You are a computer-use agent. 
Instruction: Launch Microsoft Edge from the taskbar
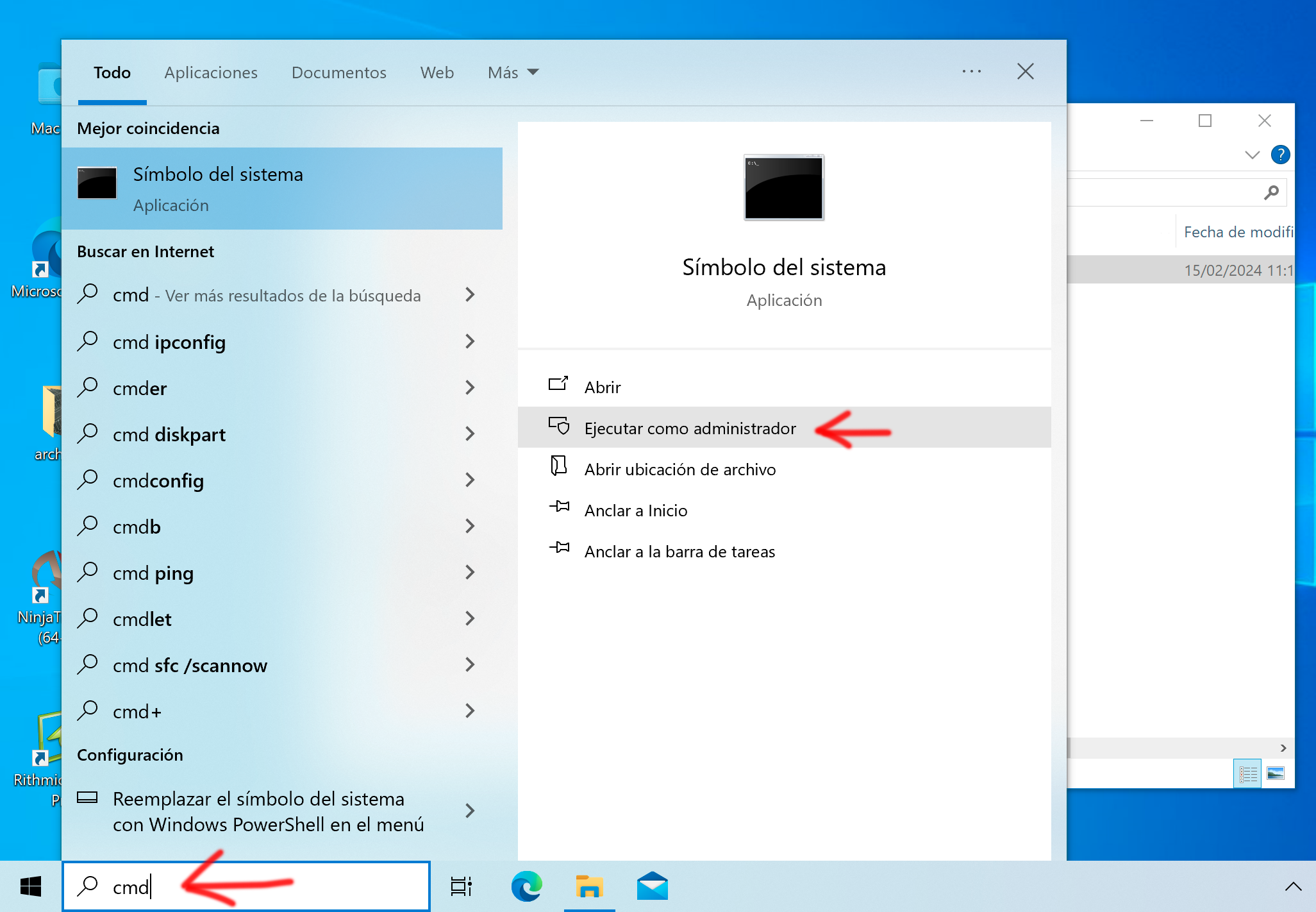tap(526, 886)
